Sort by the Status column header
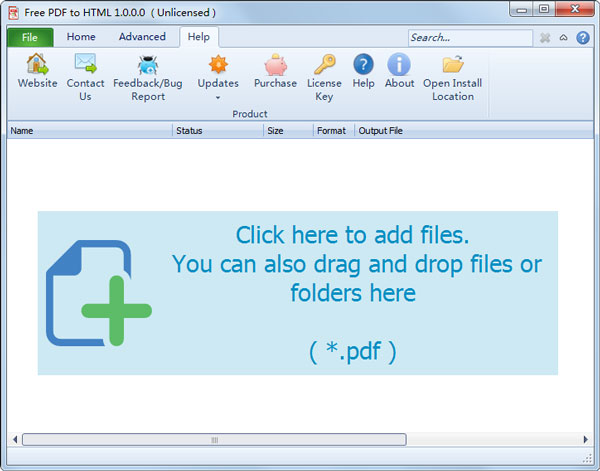This screenshot has height=471, width=600. point(218,131)
